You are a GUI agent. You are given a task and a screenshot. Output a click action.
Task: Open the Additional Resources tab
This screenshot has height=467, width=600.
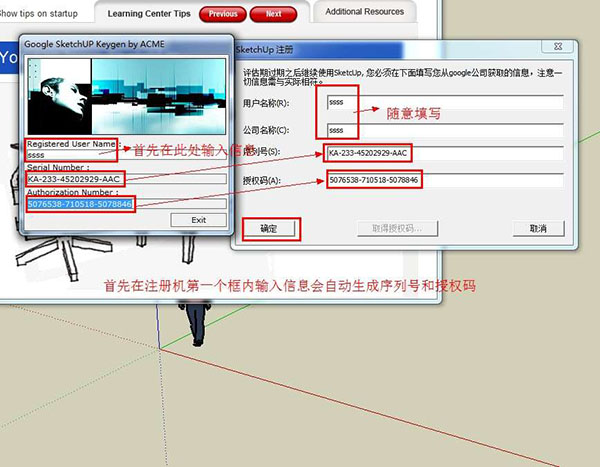pyautogui.click(x=365, y=12)
